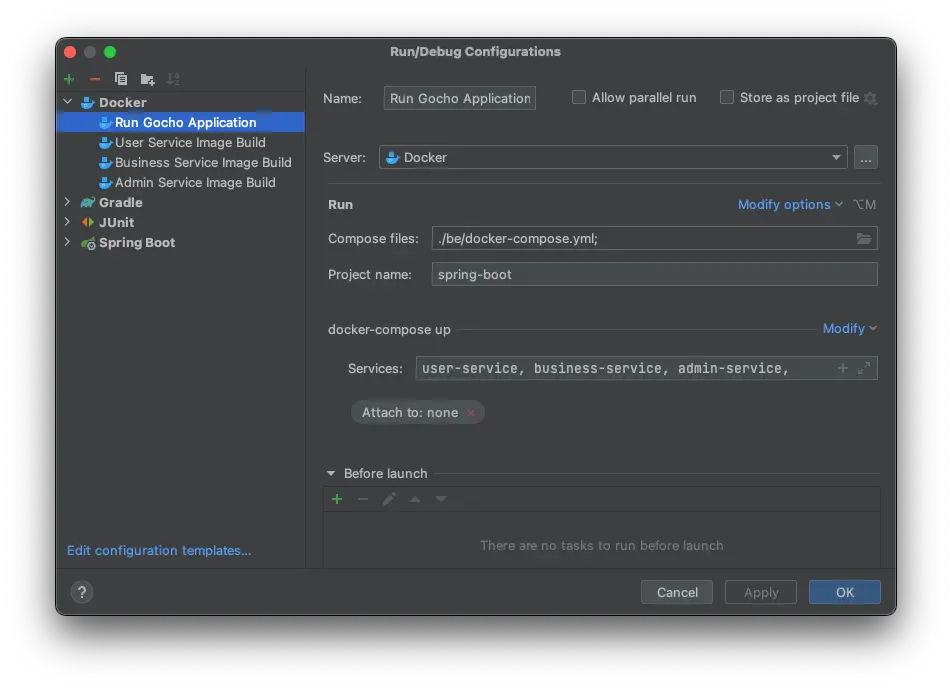
Task: Expand the Spring Boot tree node
Action: pyautogui.click(x=68, y=242)
